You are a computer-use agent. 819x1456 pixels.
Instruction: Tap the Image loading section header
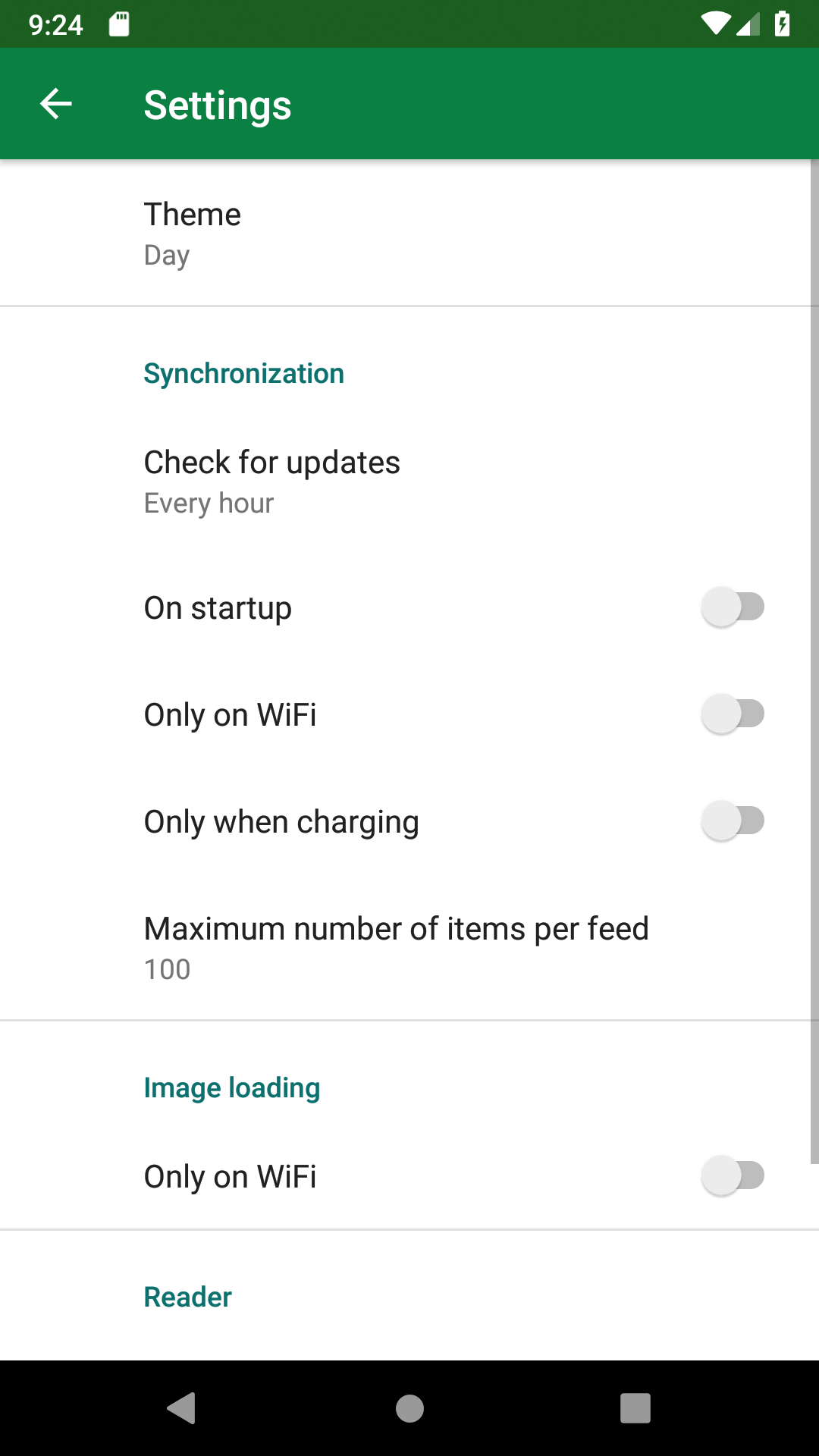pyautogui.click(x=232, y=1088)
